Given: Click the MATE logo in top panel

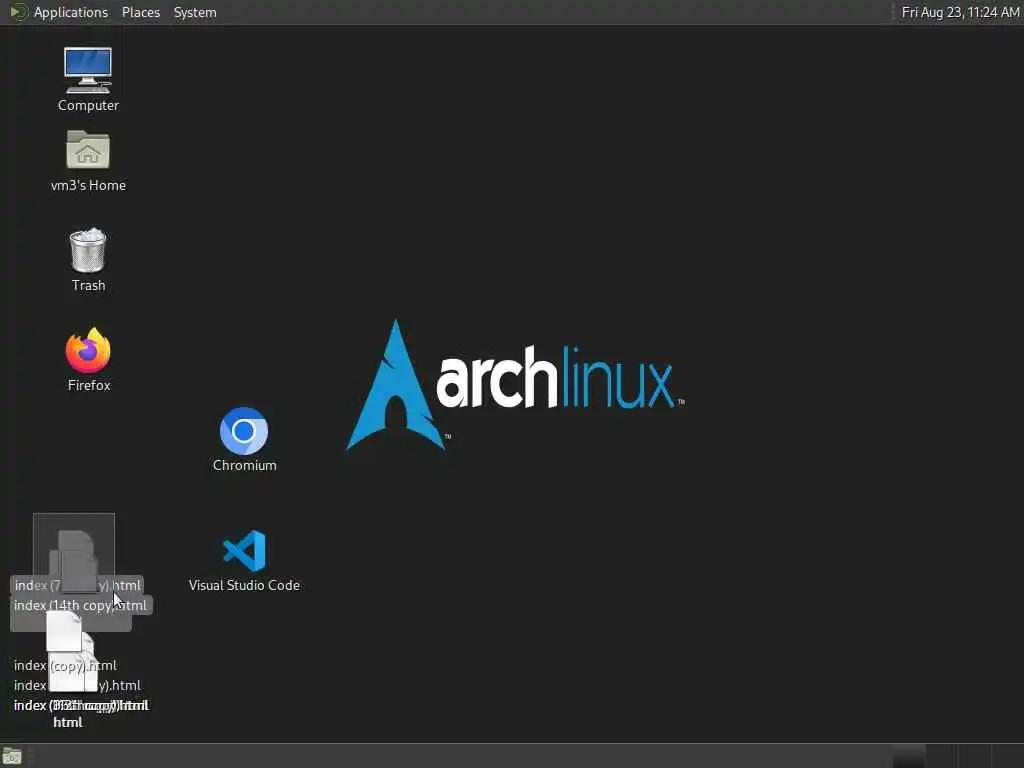Looking at the screenshot, I should pos(18,12).
